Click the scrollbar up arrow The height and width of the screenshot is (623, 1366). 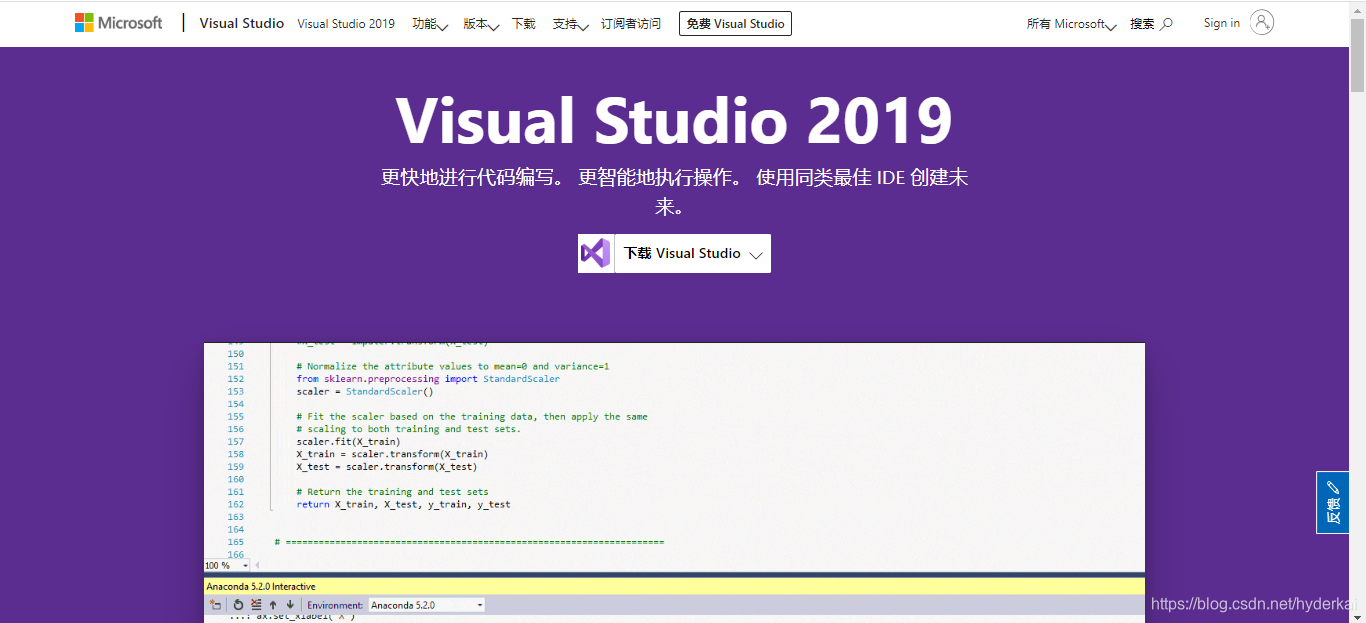click(1357, 8)
